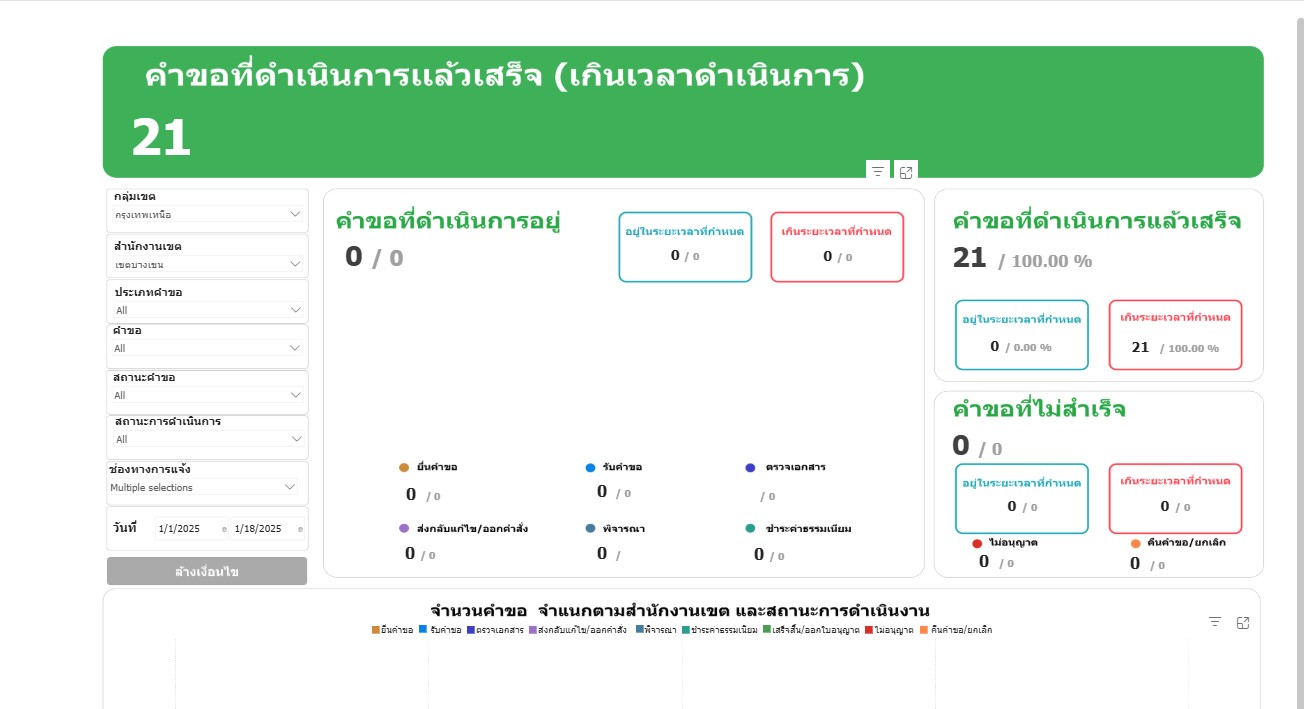Open filter icon above bar chart

1215,622
